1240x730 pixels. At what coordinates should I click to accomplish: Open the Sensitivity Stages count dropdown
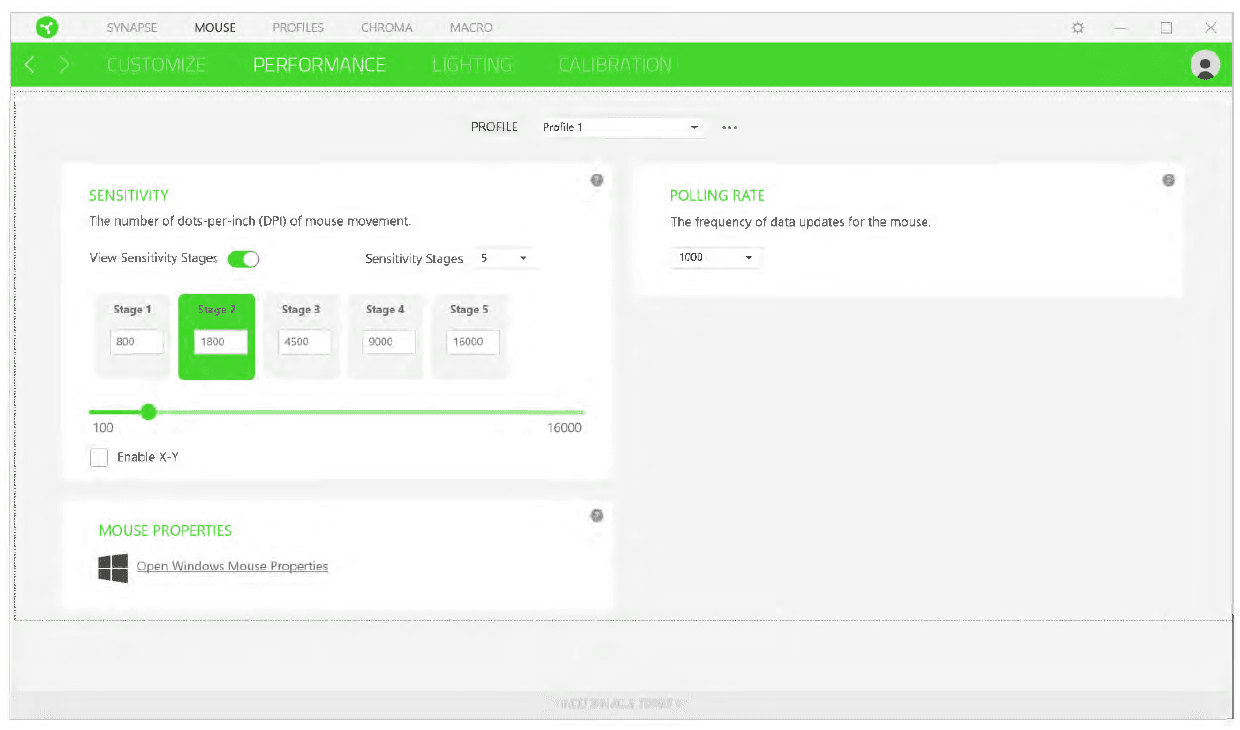pyautogui.click(x=504, y=259)
